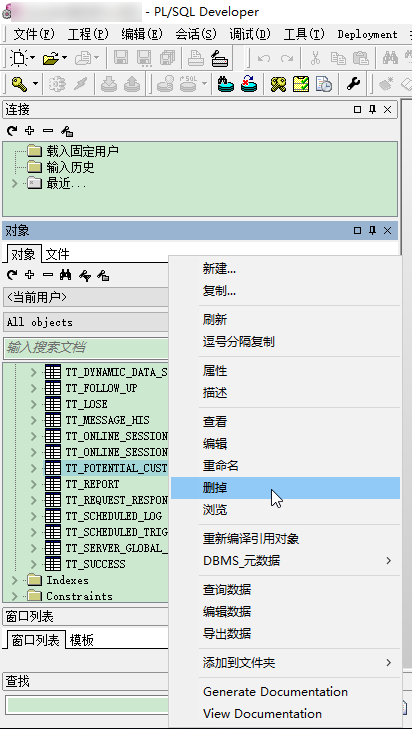The image size is (412, 729).
Task: Click the New document icon in toolbar
Action: click(x=19, y=58)
